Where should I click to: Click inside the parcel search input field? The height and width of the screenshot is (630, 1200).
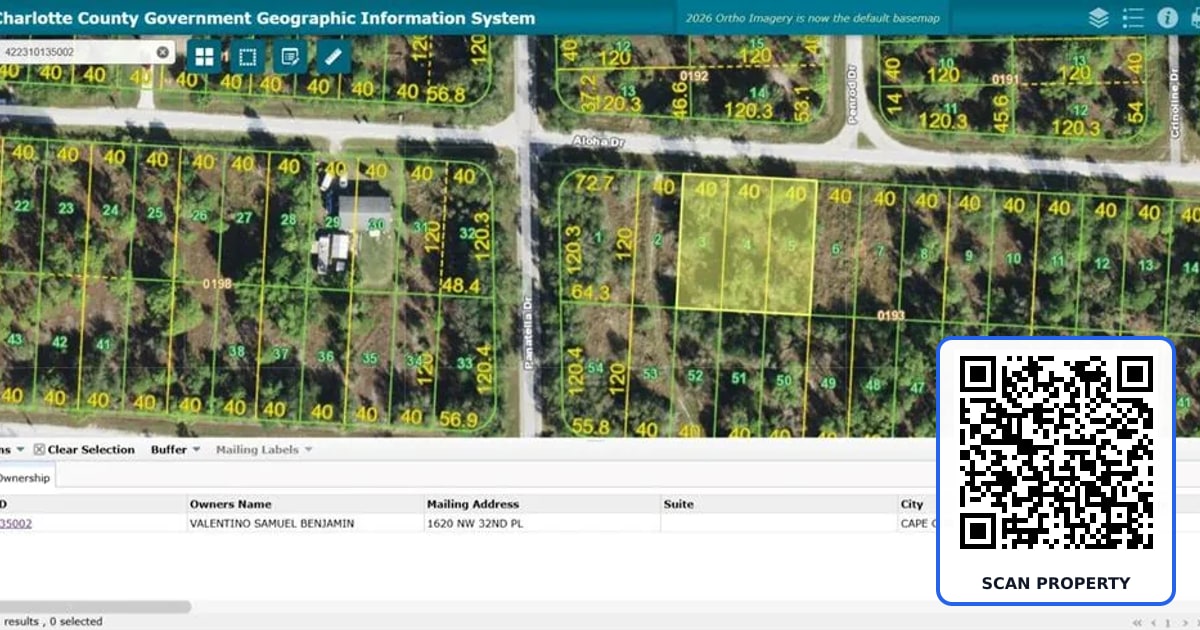[76, 52]
